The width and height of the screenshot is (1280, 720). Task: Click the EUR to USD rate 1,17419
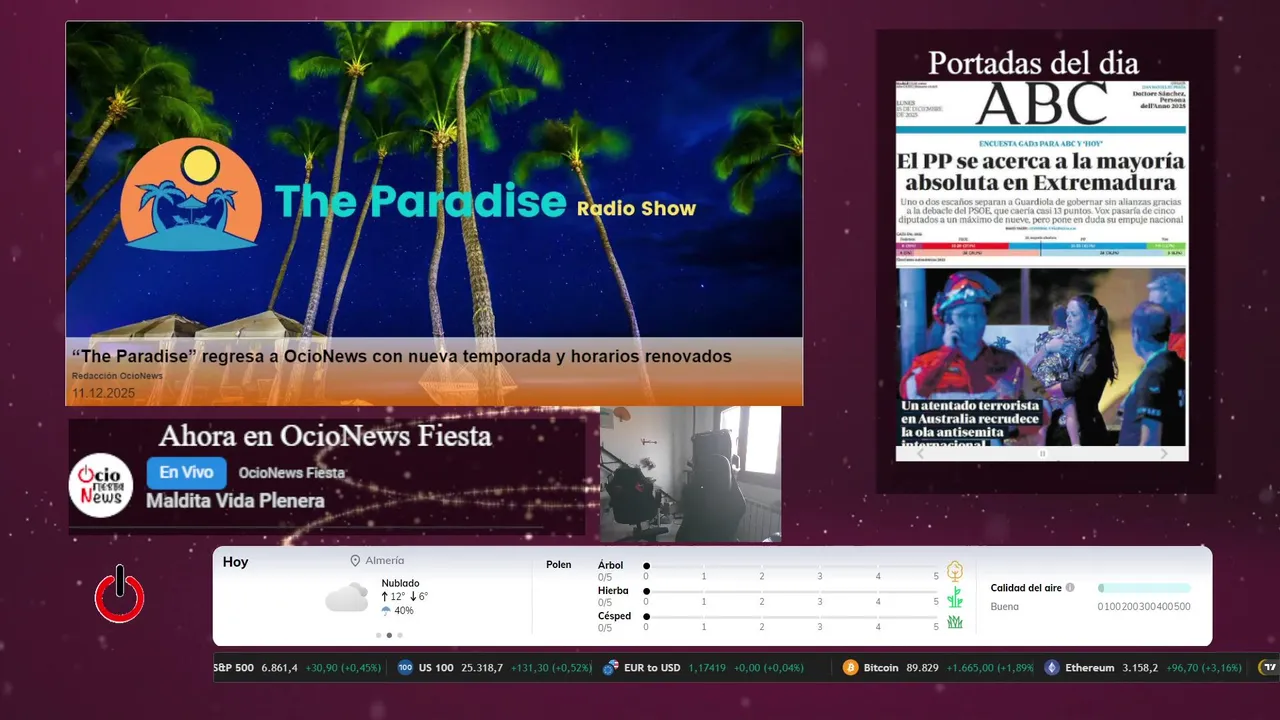(706, 668)
